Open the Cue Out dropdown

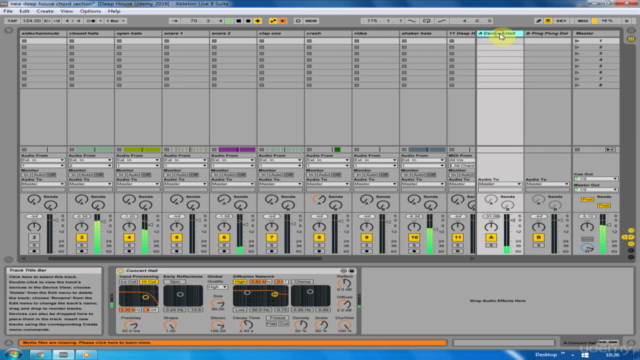pyautogui.click(x=596, y=179)
